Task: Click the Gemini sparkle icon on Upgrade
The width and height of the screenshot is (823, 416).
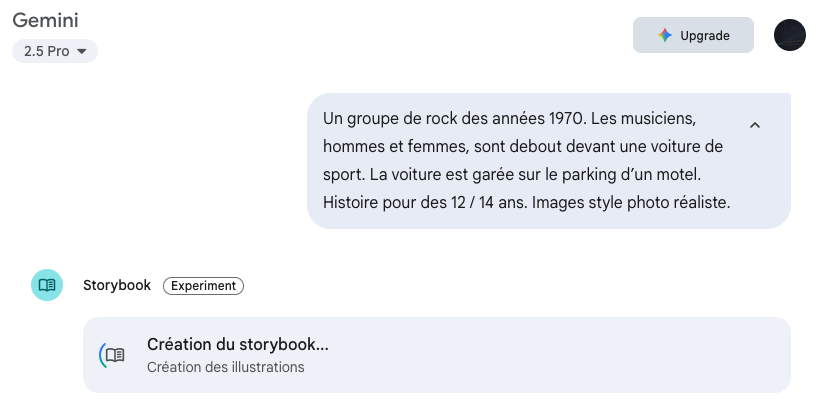Action: click(x=665, y=35)
